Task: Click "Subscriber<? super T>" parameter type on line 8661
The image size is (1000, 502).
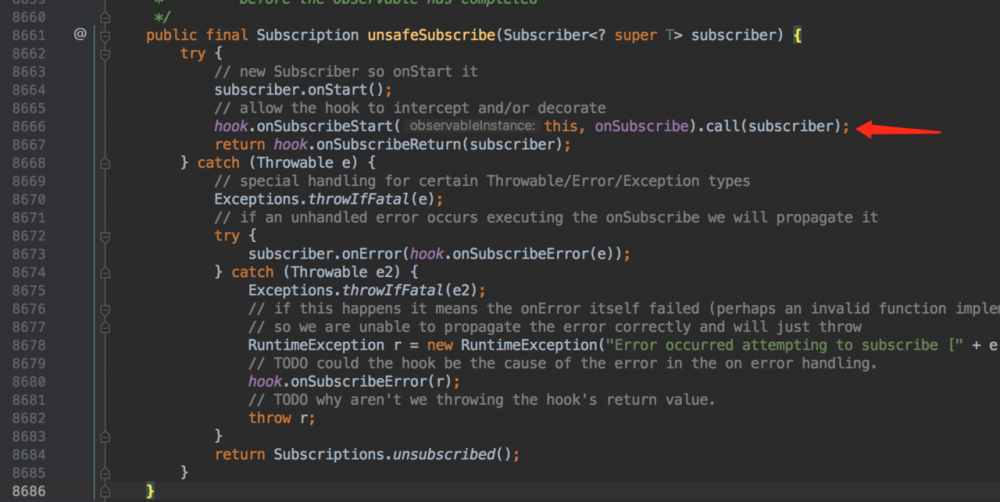Action: tap(592, 35)
